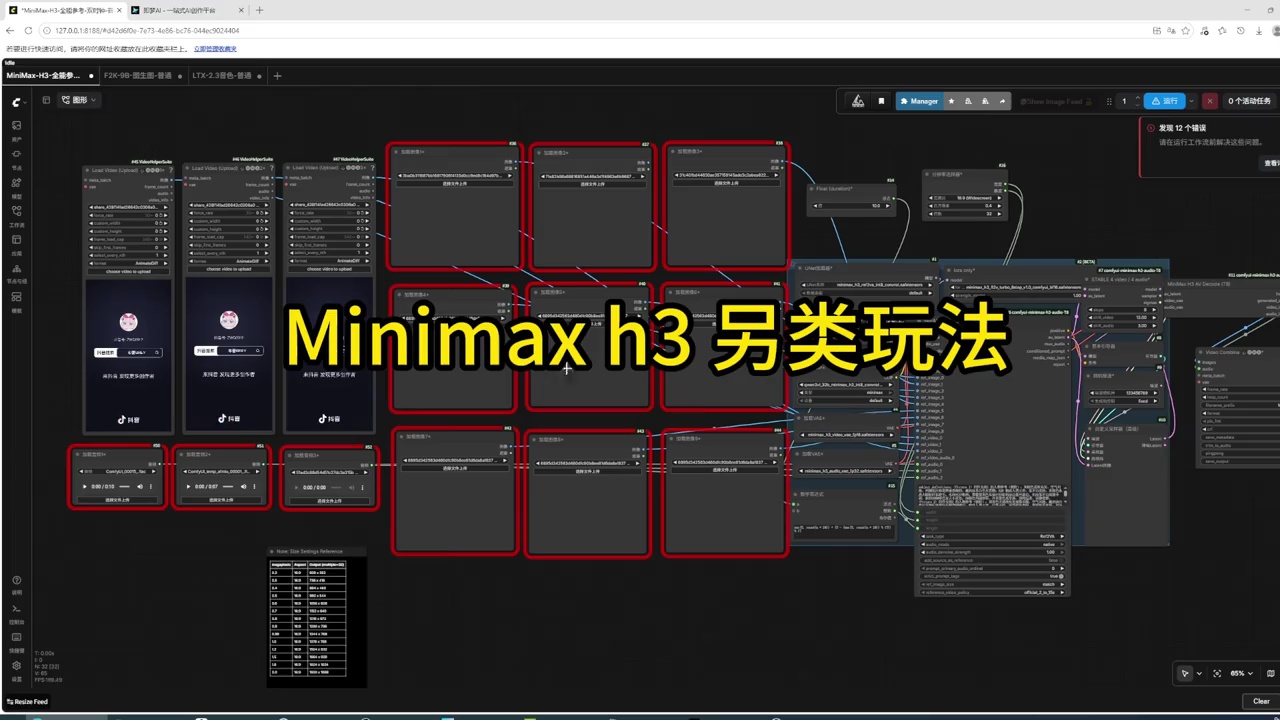Click the batch count input field

(1124, 101)
